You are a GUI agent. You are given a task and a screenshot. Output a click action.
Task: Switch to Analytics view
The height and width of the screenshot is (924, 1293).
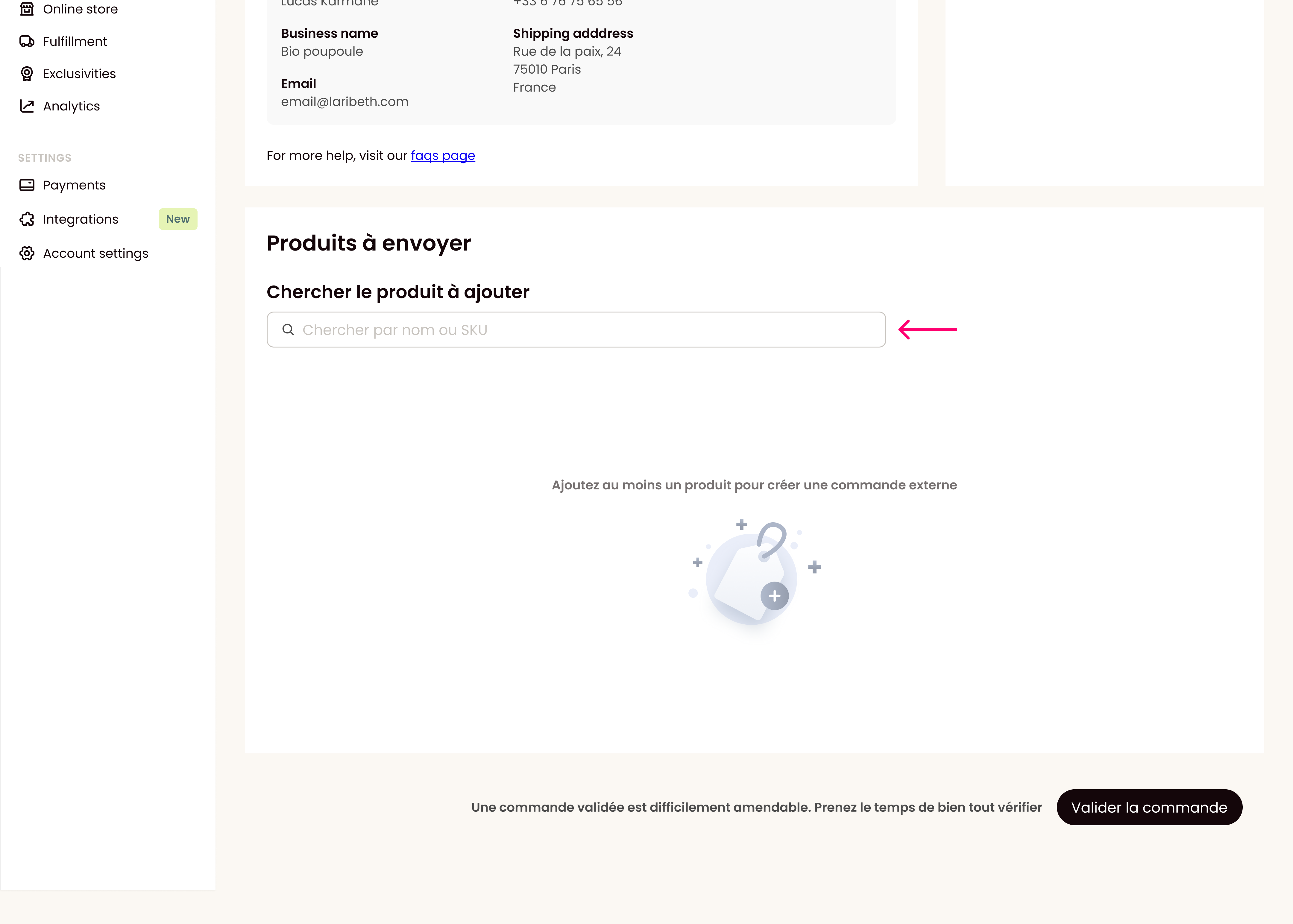tap(71, 106)
